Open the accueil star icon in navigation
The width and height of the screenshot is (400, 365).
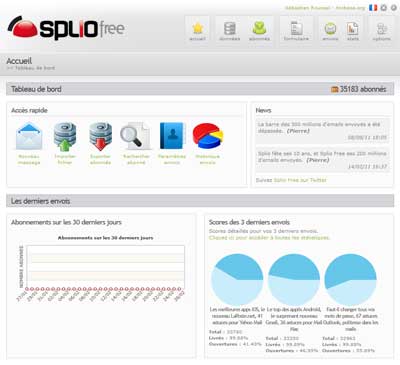click(198, 29)
